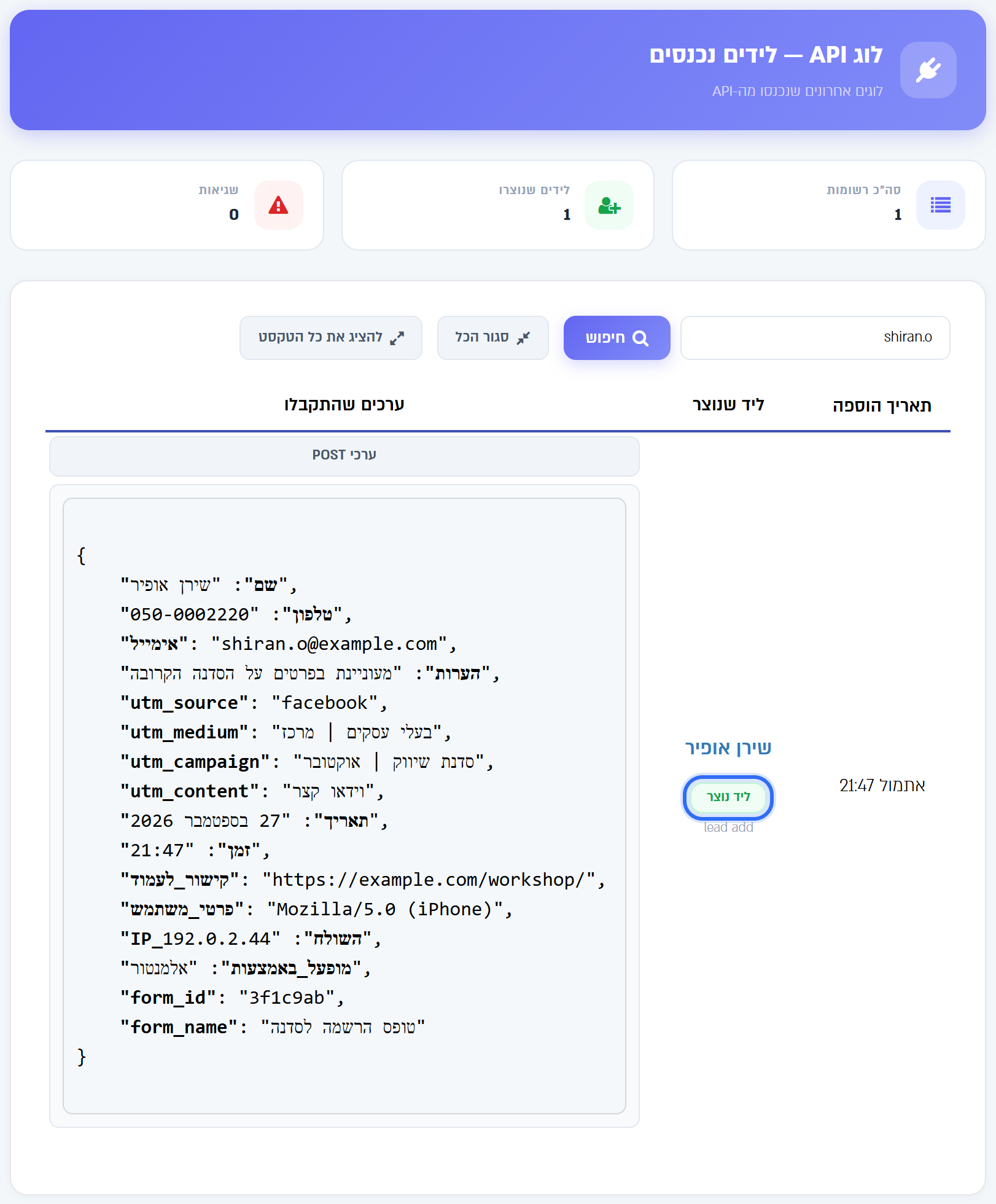
Task: Click the utm_medium key in JSON
Action: pyautogui.click(x=184, y=732)
